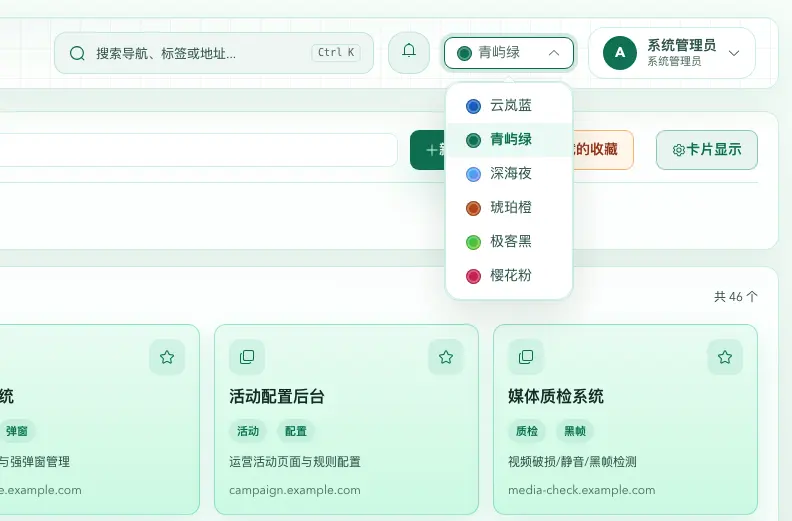
Task: Click the avatar letter A
Action: [620, 53]
